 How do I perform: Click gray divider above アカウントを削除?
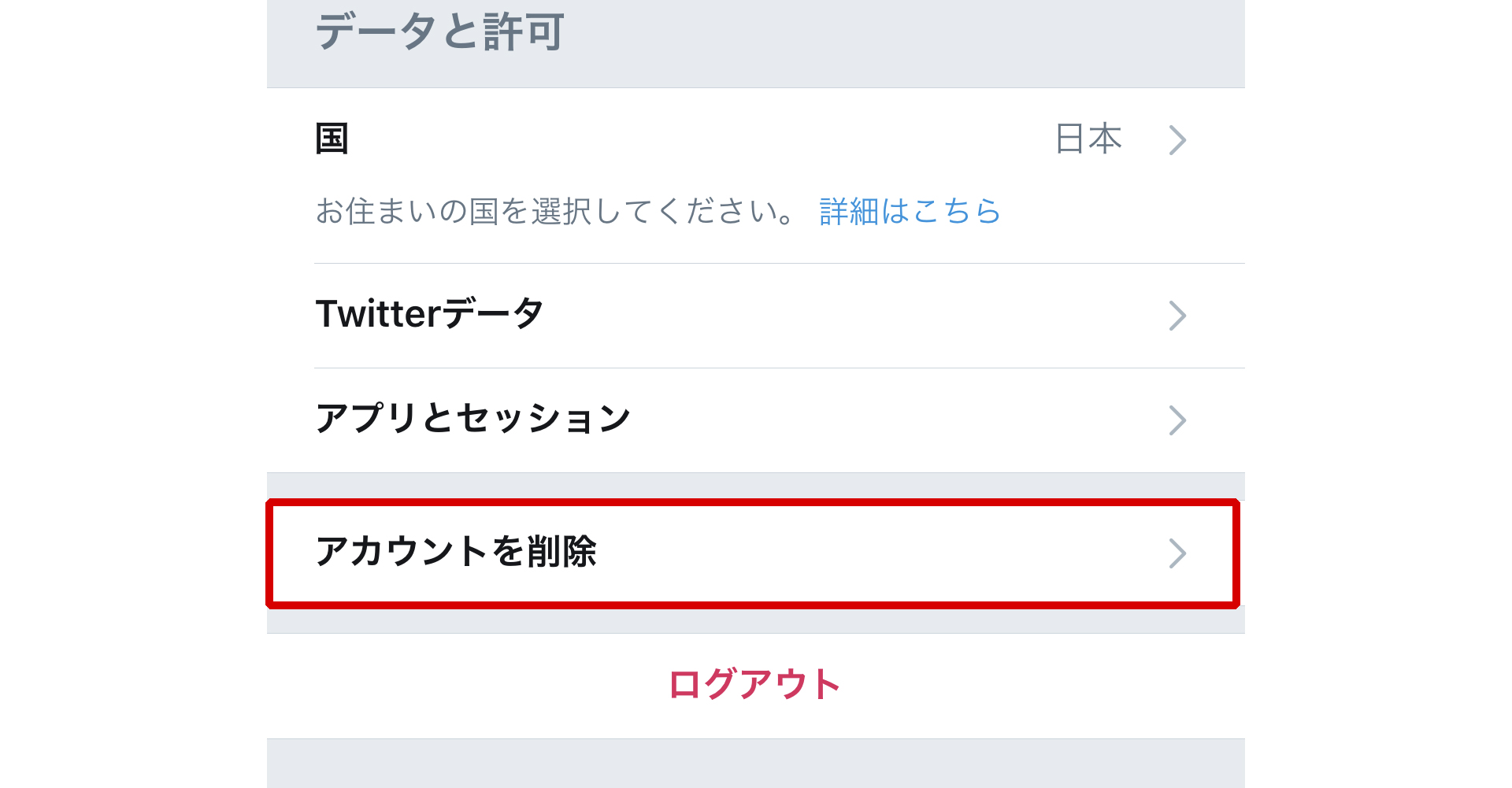coord(756,485)
